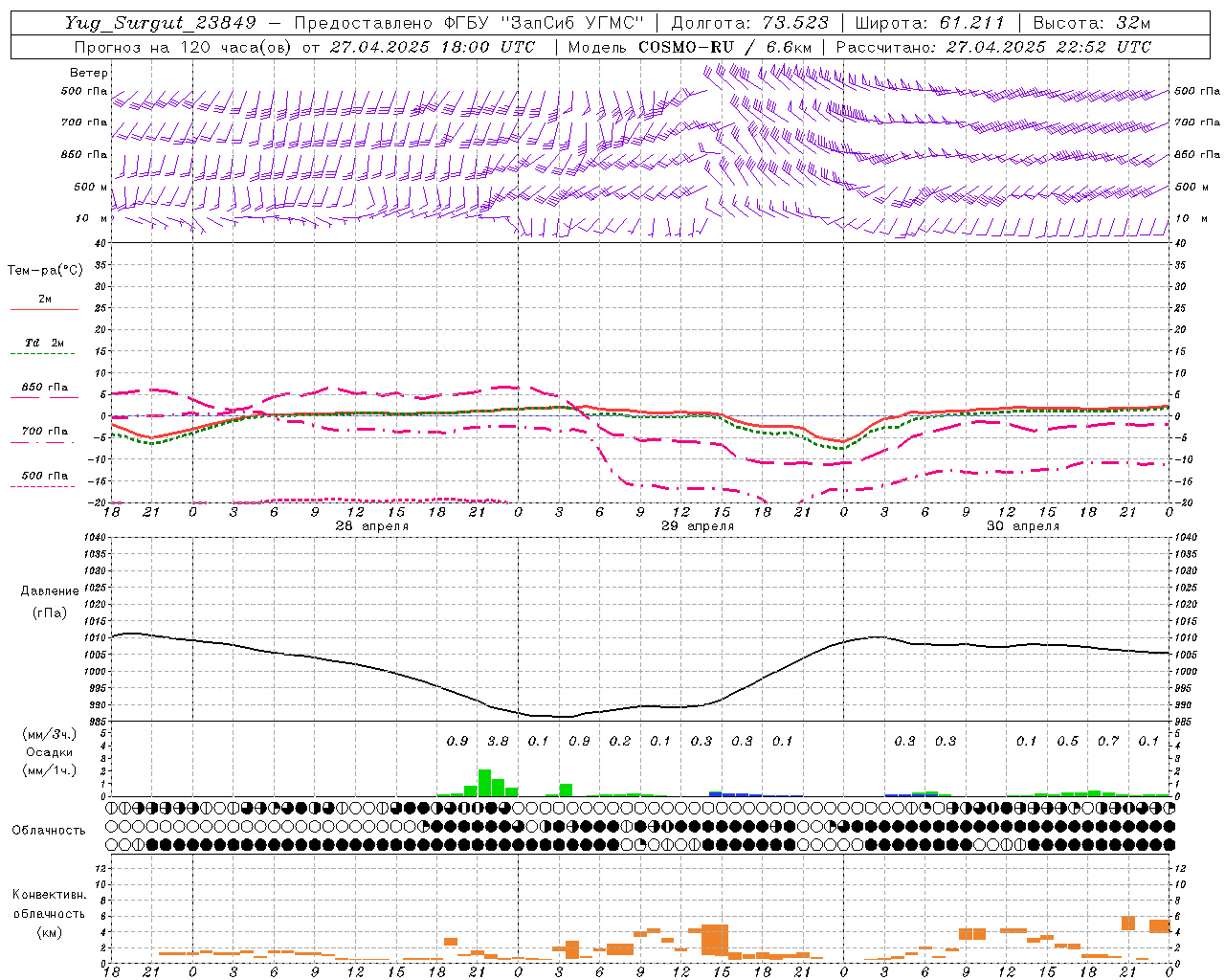The image size is (1225, 980).
Task: Click the Осадки panel label
Action: 50,752
